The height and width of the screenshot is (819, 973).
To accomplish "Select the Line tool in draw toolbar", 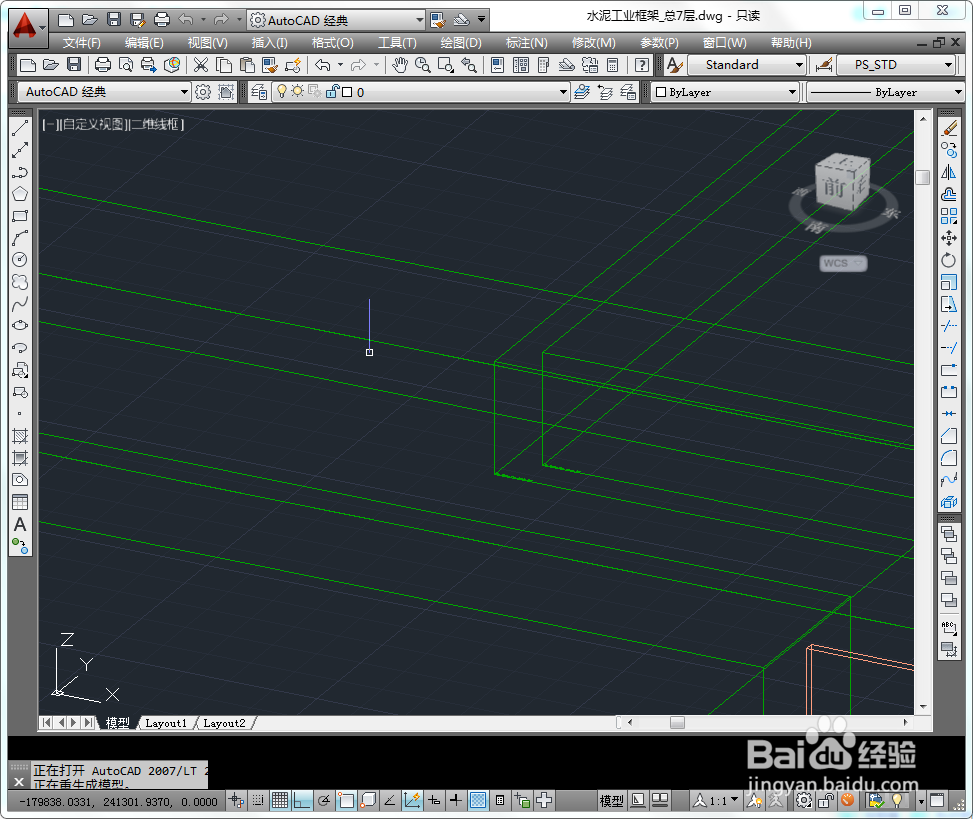I will 20,128.
